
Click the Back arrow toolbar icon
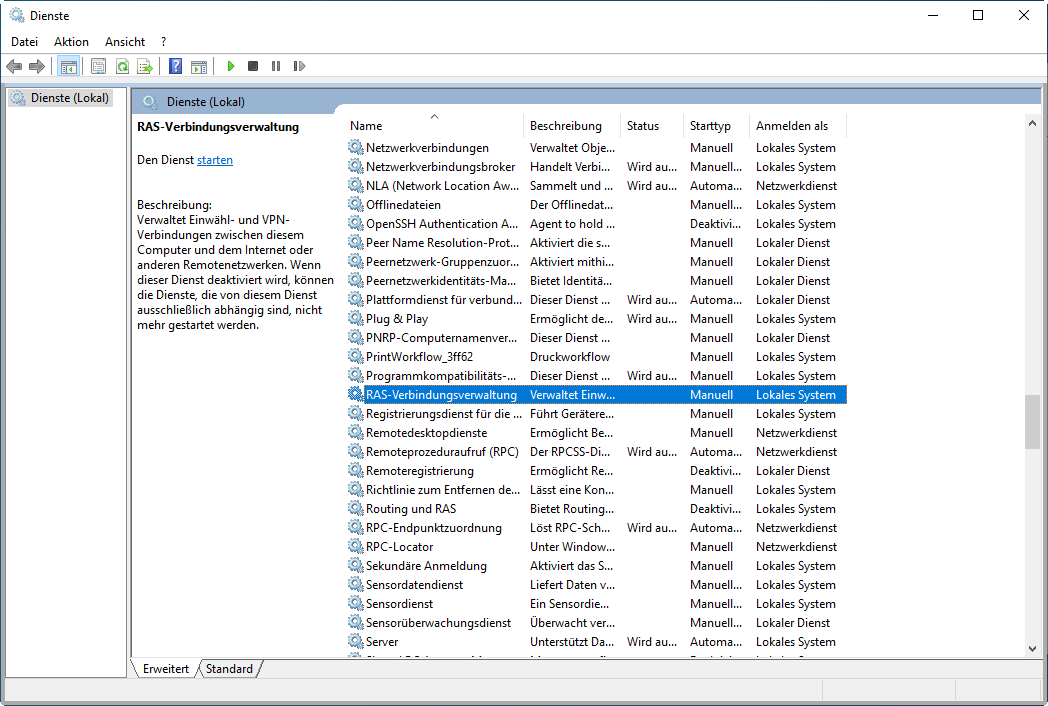click(x=14, y=66)
